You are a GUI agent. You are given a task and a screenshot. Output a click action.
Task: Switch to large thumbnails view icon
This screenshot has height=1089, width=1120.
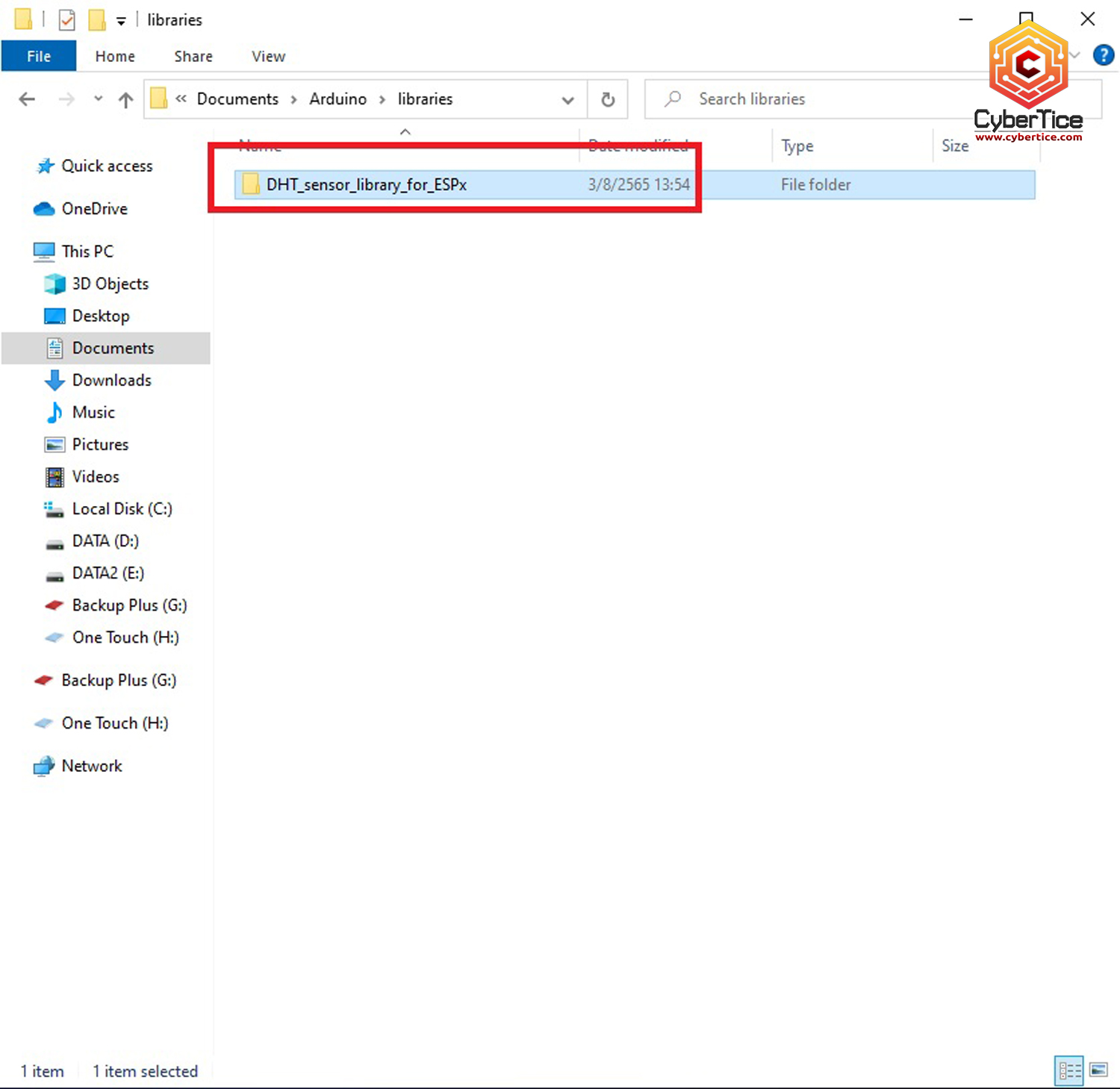1098,1070
